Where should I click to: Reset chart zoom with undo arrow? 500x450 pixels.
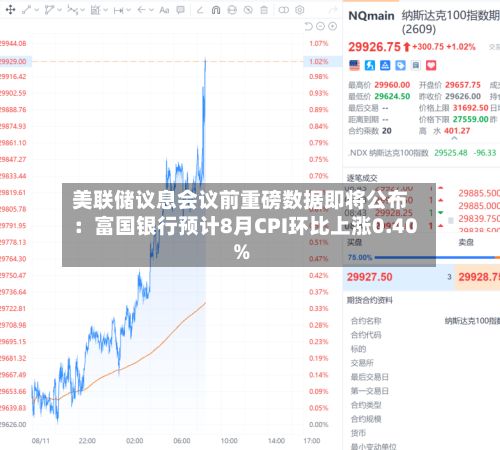(308, 26)
